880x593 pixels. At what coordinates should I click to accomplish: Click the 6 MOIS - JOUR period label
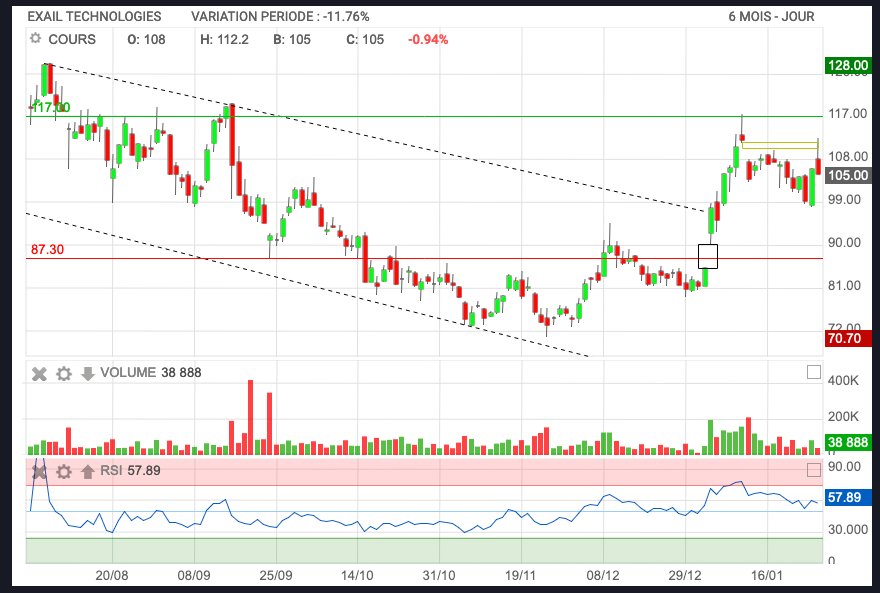[770, 16]
